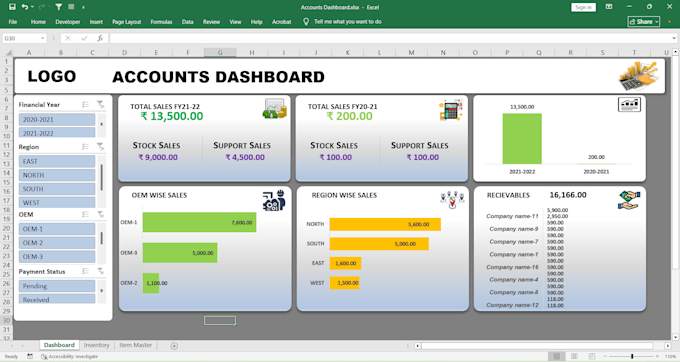
Task: Select the Dashboard sheet tab
Action: click(x=59, y=345)
